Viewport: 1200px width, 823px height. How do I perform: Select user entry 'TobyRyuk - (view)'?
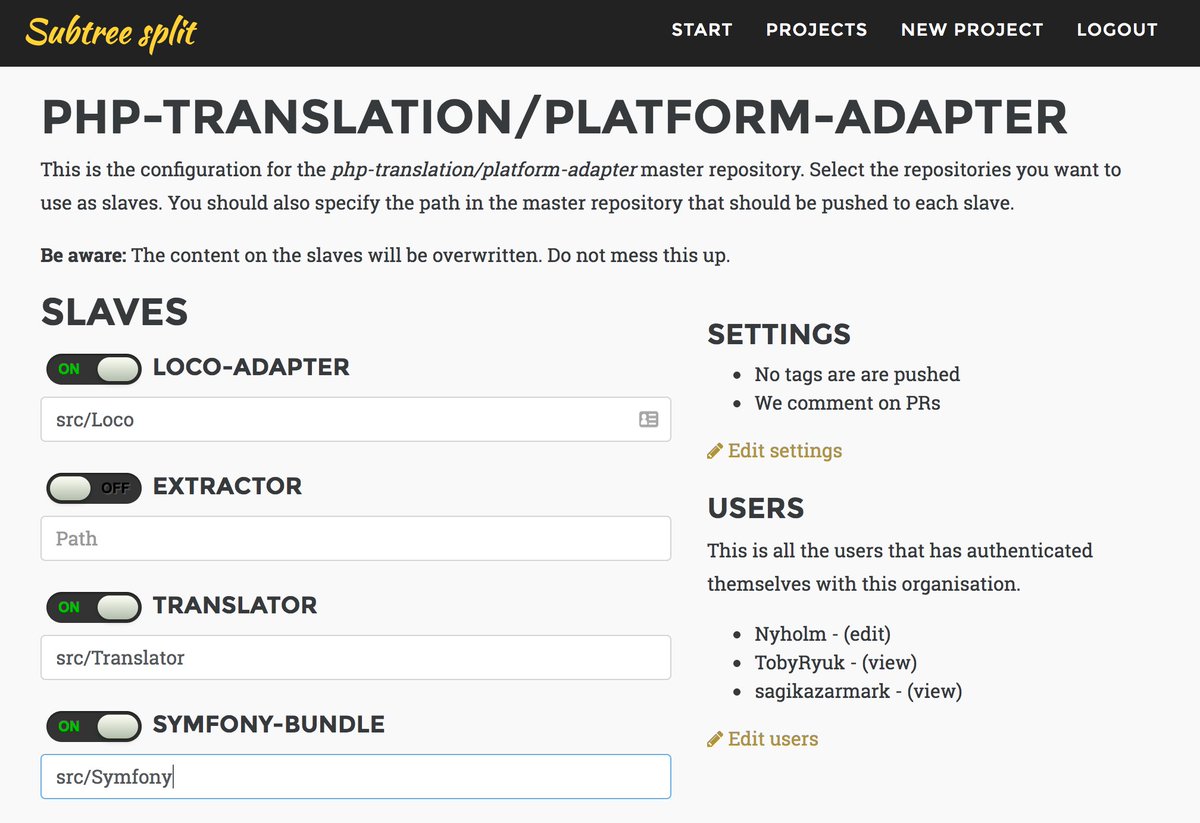coord(836,662)
